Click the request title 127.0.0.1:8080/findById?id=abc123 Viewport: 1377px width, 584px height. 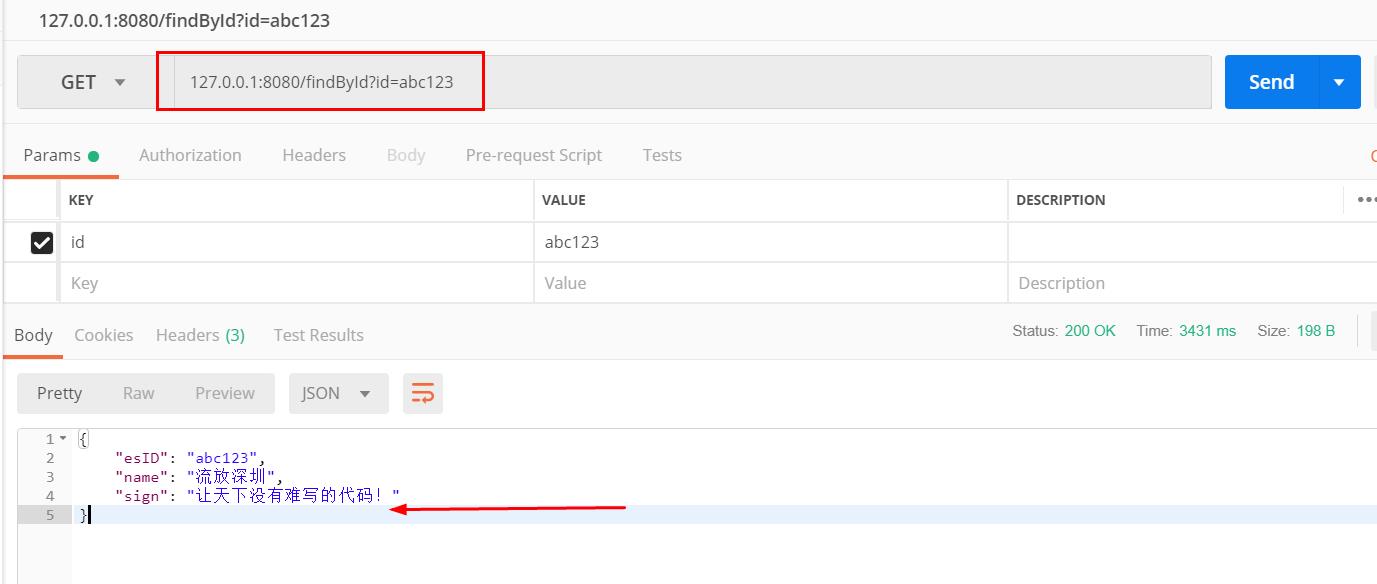[x=184, y=20]
